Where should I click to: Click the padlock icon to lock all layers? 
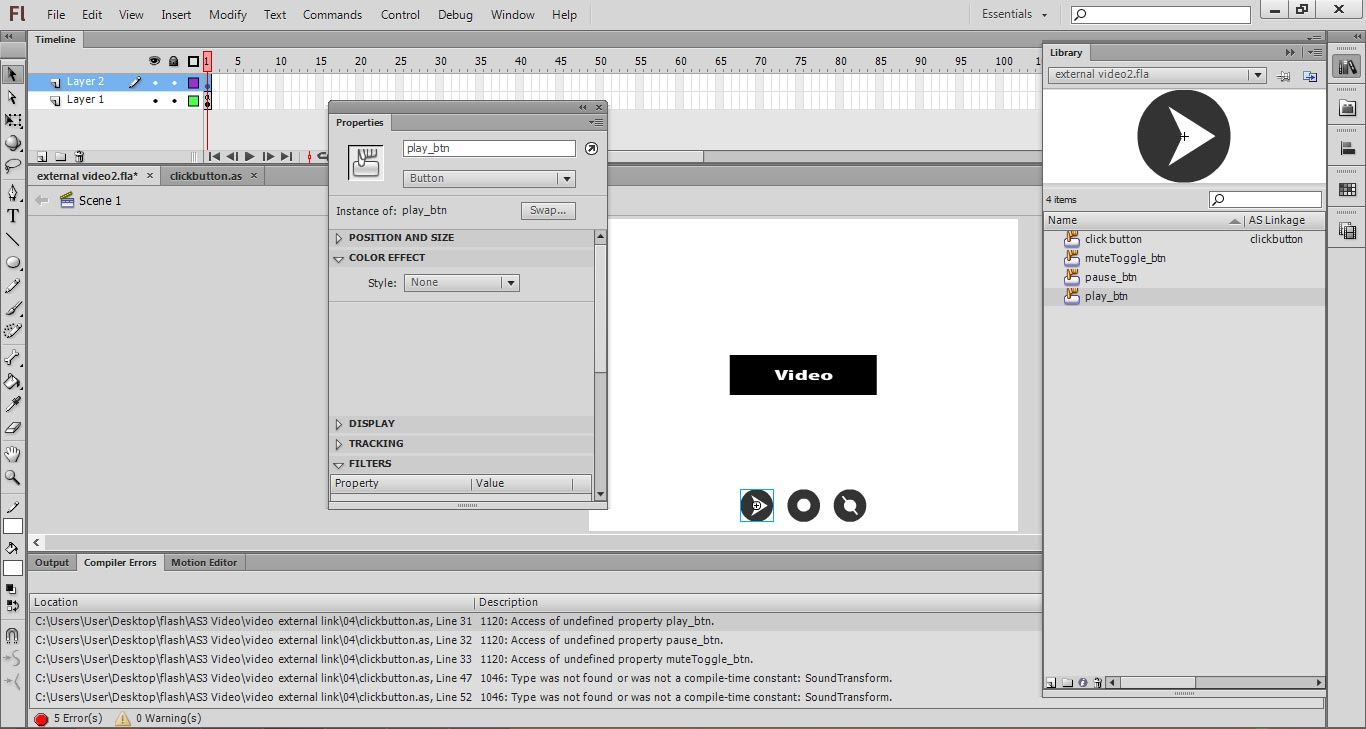coord(174,61)
